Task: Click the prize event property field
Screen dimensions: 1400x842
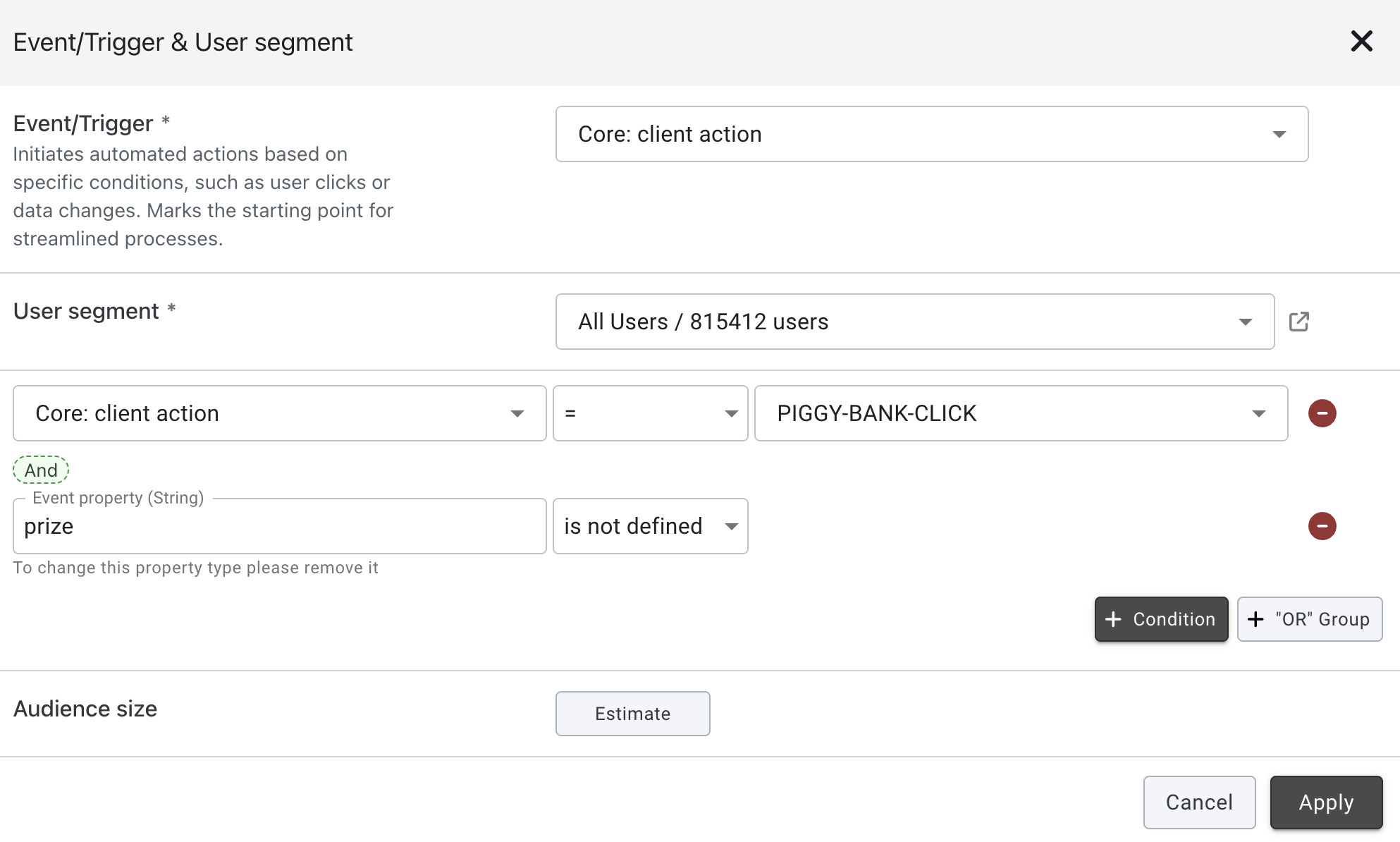Action: pyautogui.click(x=279, y=527)
